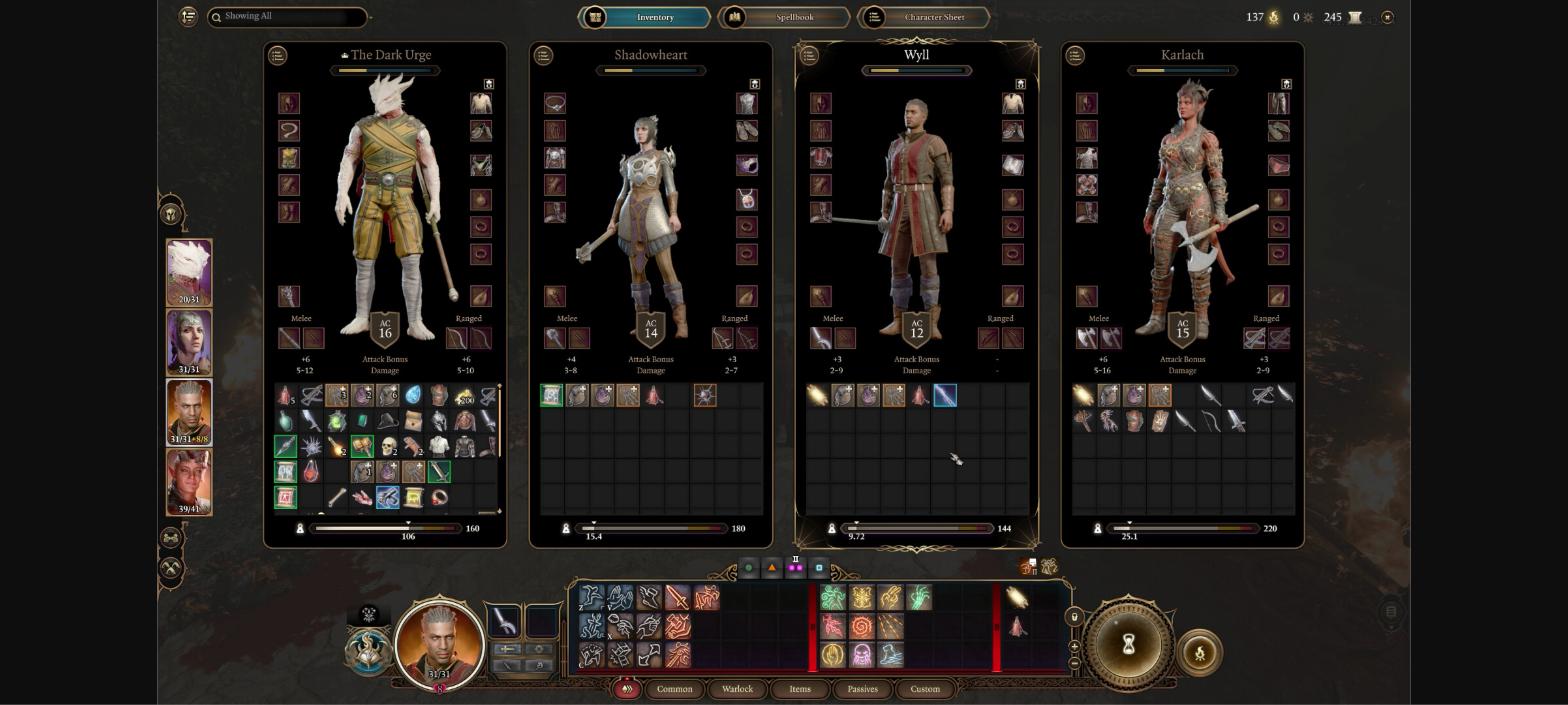Click Wyll's cloak equipment slot
Viewport: 1568px width, 705px height.
point(821,130)
